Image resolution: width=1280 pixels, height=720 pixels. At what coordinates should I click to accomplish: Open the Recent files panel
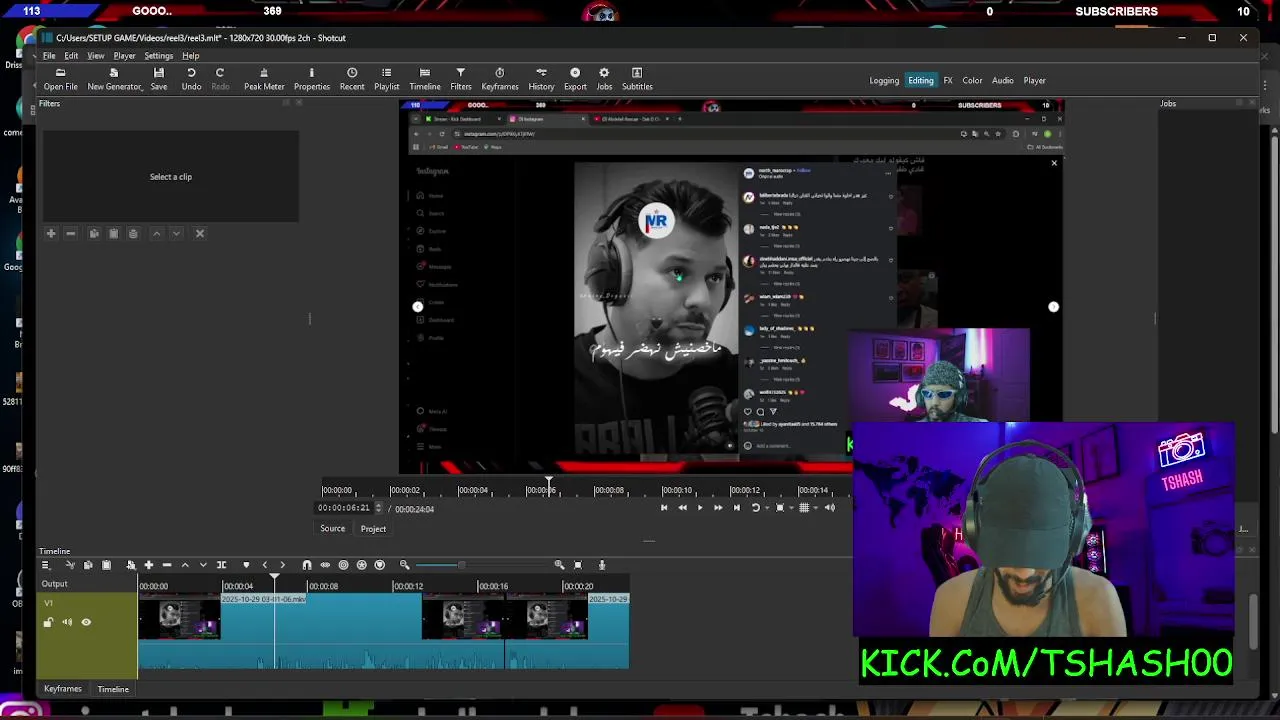(x=352, y=79)
